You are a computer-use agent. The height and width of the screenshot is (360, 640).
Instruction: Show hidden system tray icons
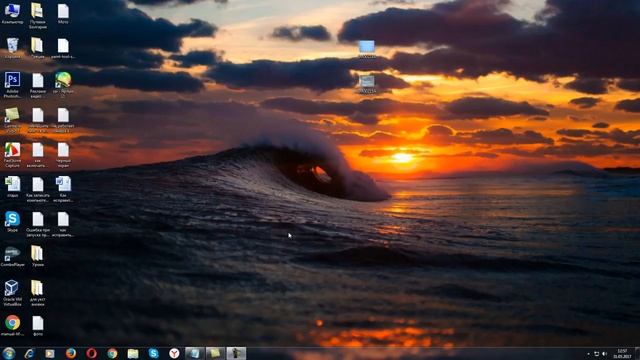pos(588,354)
